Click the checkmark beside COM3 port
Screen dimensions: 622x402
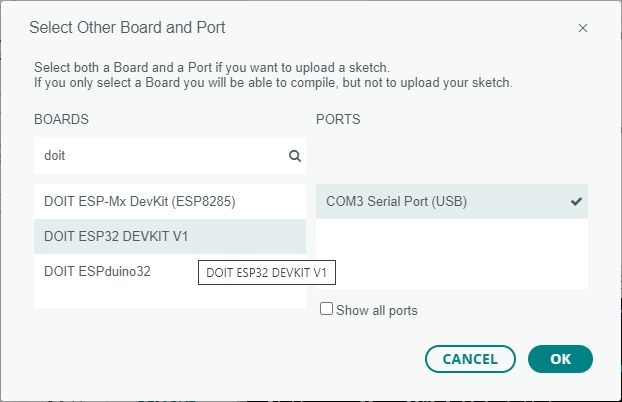point(576,201)
